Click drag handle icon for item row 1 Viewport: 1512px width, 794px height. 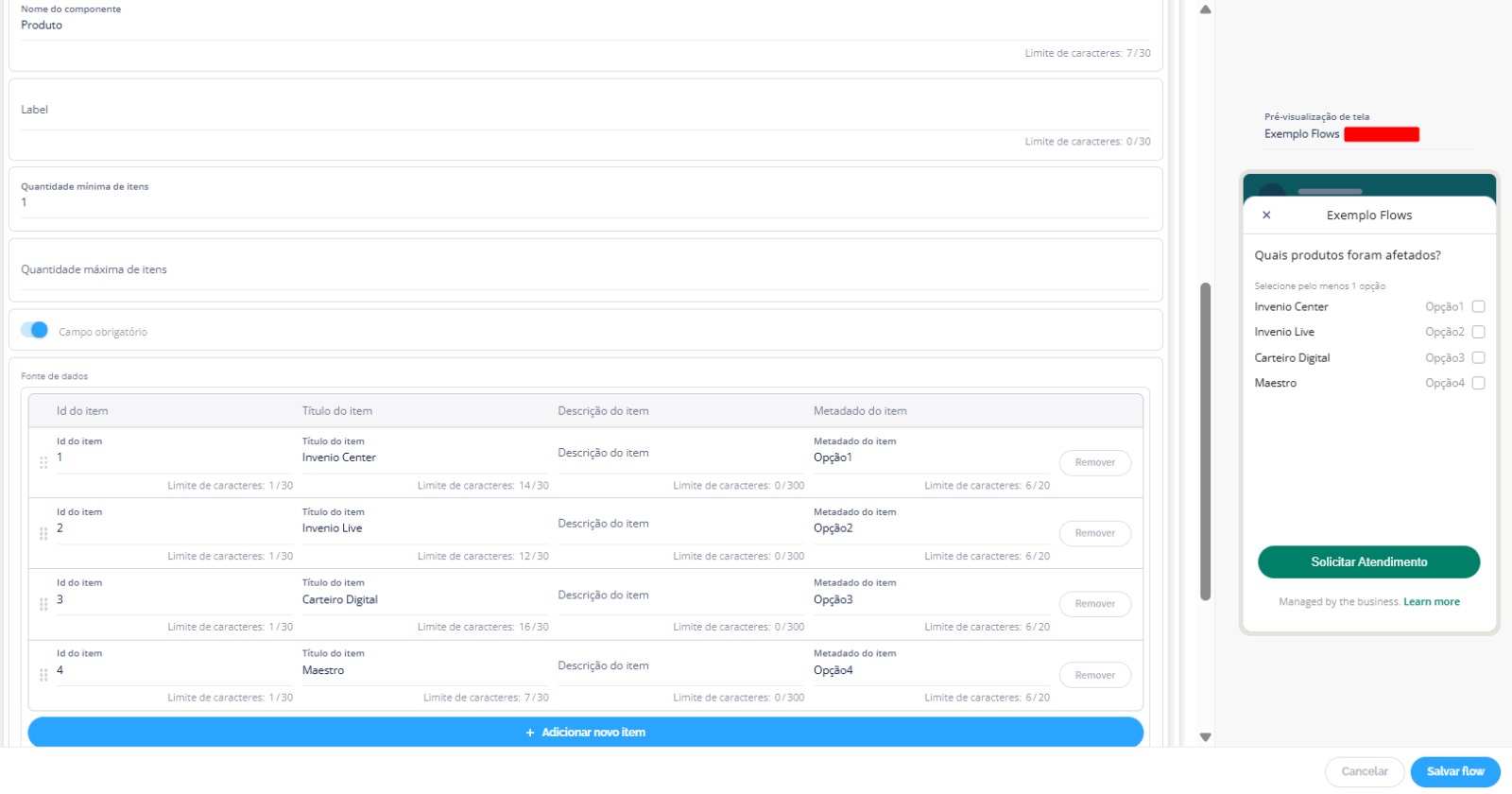point(43,462)
